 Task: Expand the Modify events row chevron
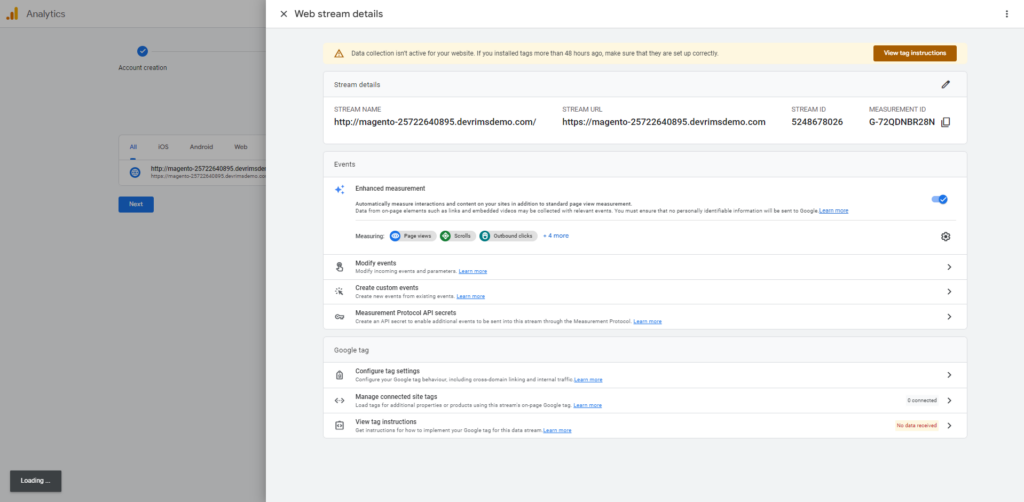(x=949, y=267)
